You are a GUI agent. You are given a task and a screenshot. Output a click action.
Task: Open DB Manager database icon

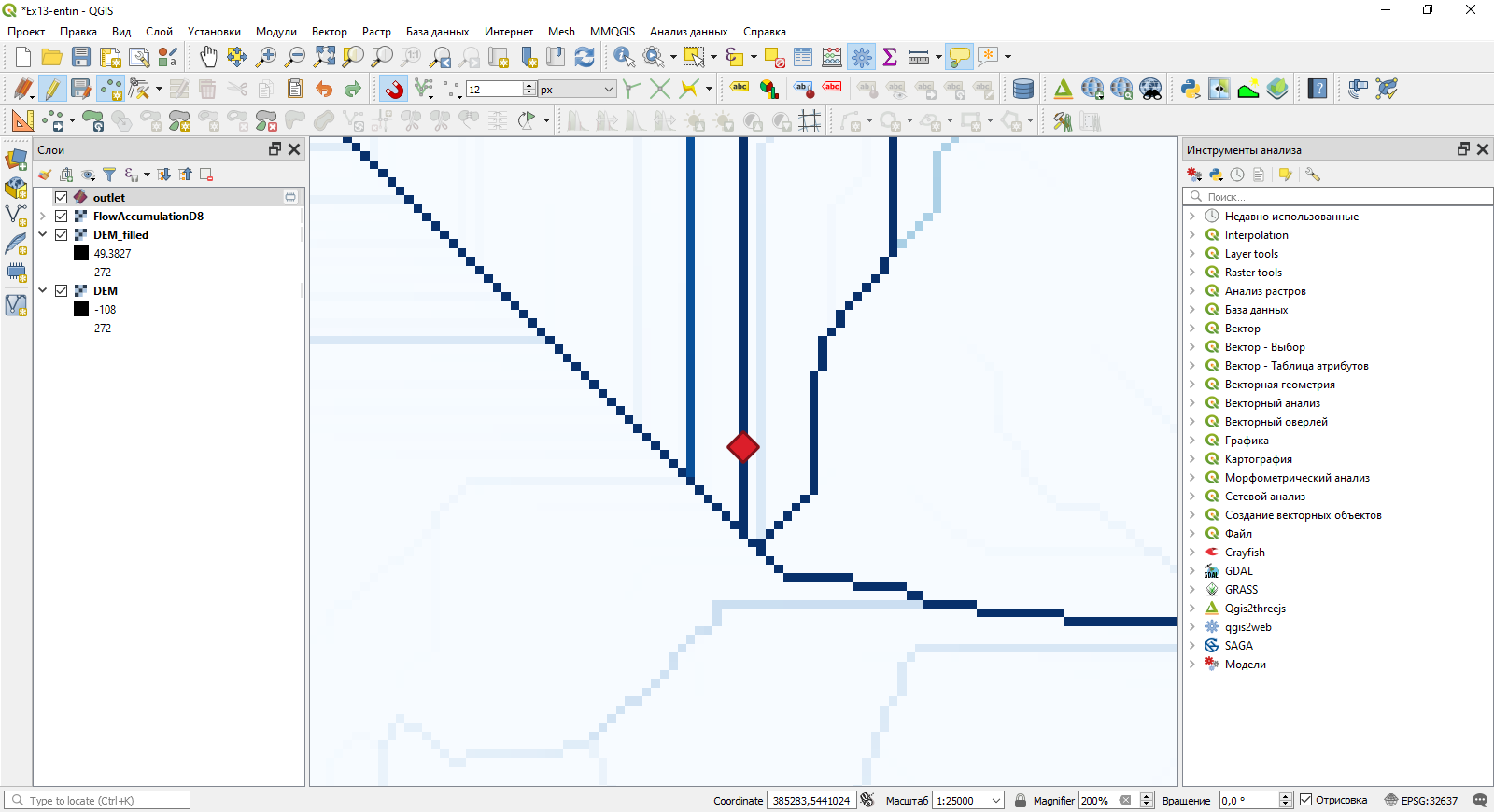point(1023,89)
